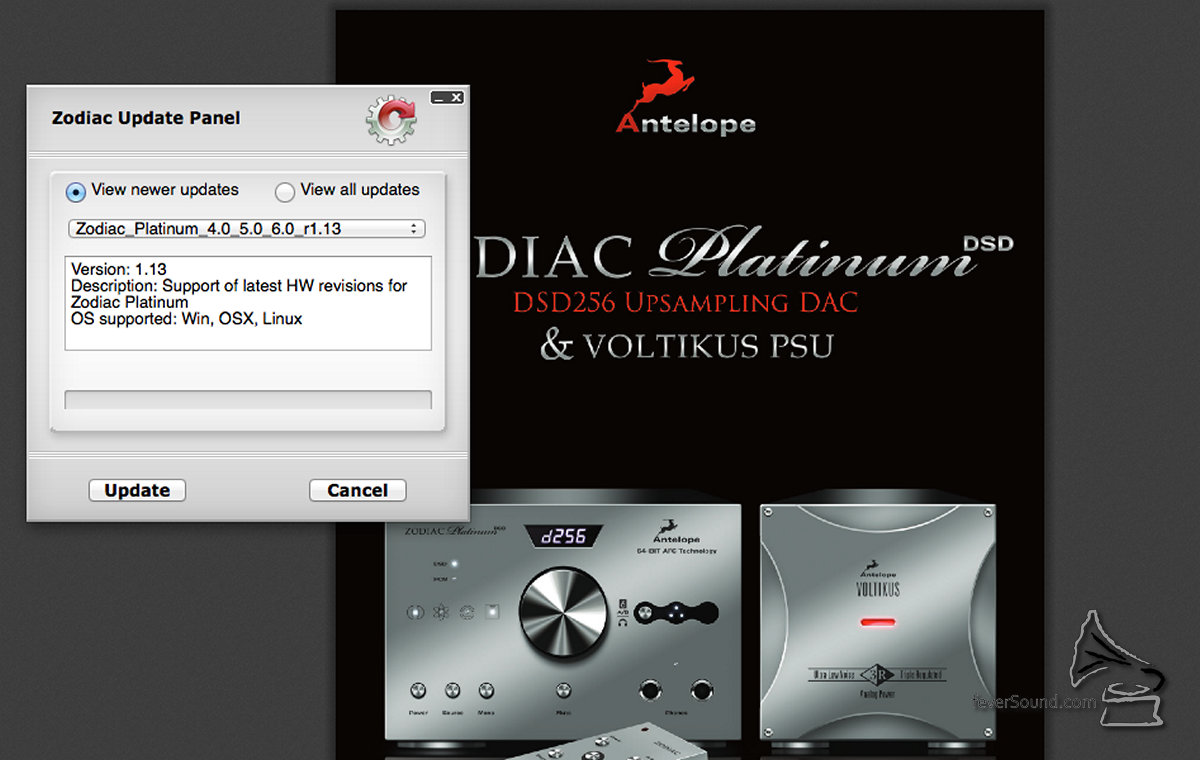Select the View all updates radio button
Image resolution: width=1200 pixels, height=760 pixels.
click(285, 191)
